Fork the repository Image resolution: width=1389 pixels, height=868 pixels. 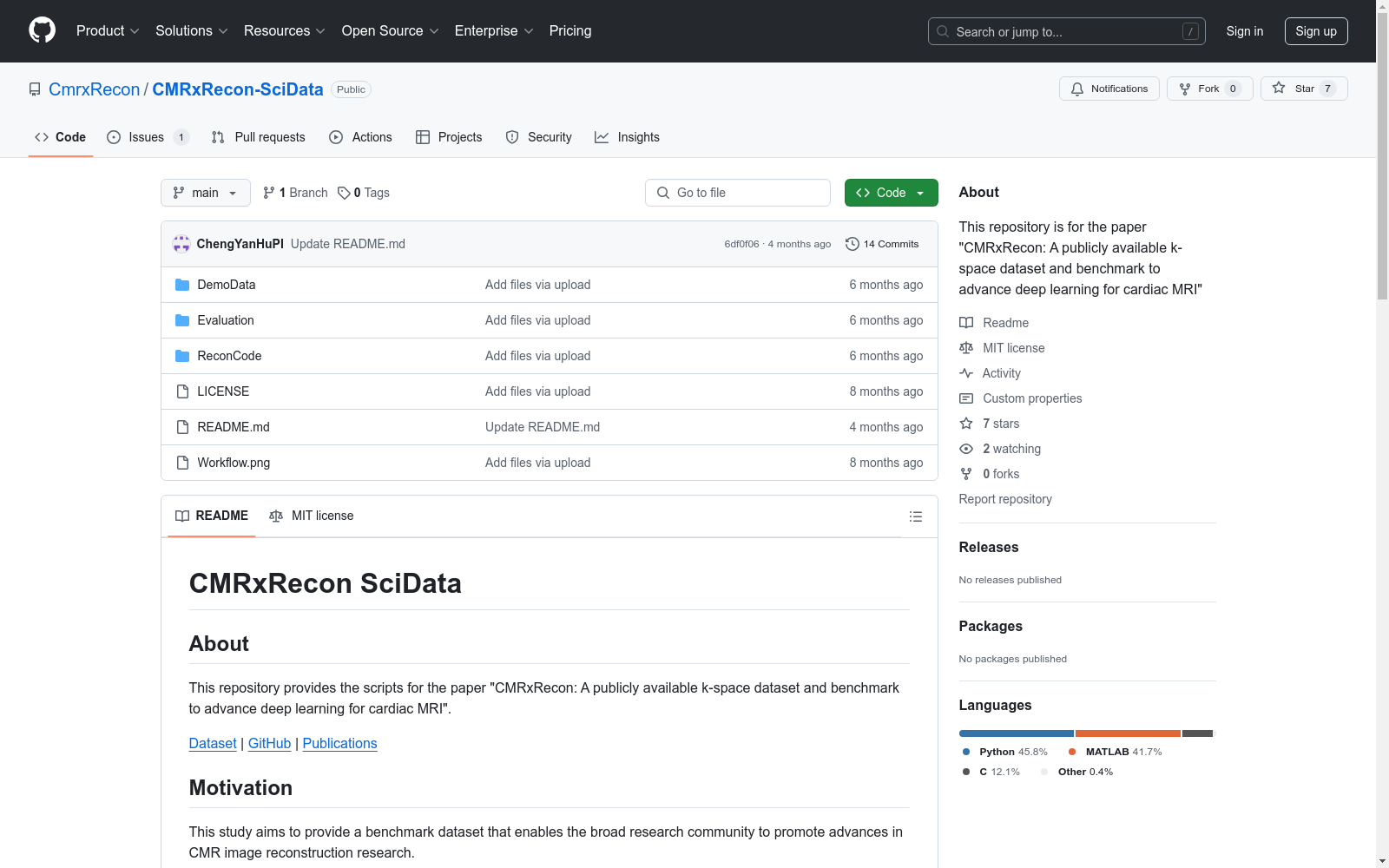[x=1209, y=89]
